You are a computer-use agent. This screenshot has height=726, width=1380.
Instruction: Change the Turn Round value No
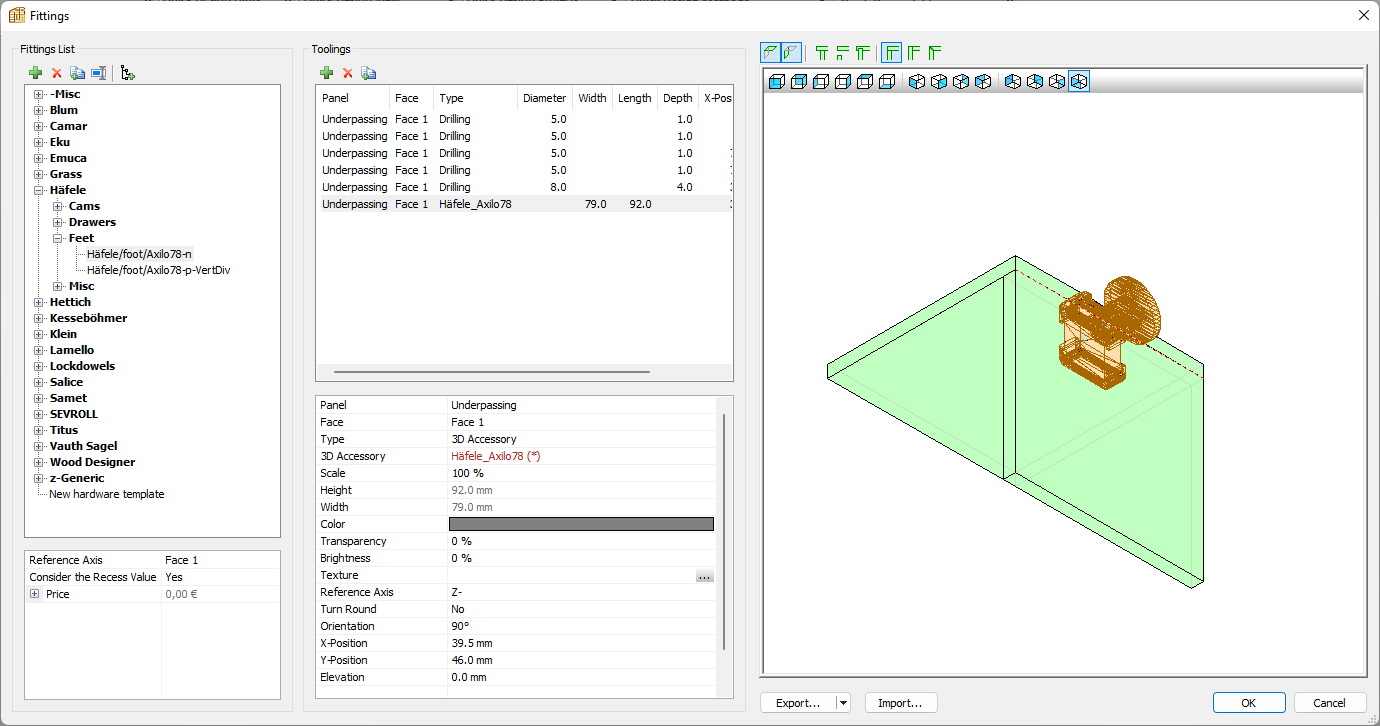[x=582, y=609]
